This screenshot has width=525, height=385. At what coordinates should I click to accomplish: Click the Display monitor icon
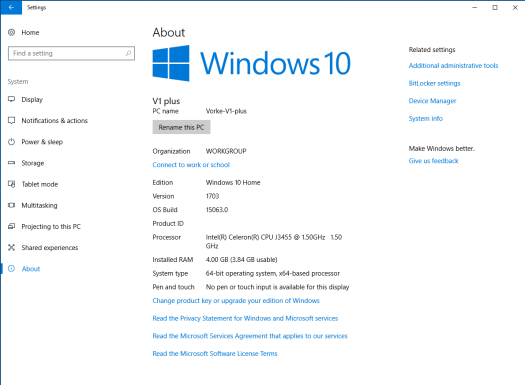coord(11,99)
